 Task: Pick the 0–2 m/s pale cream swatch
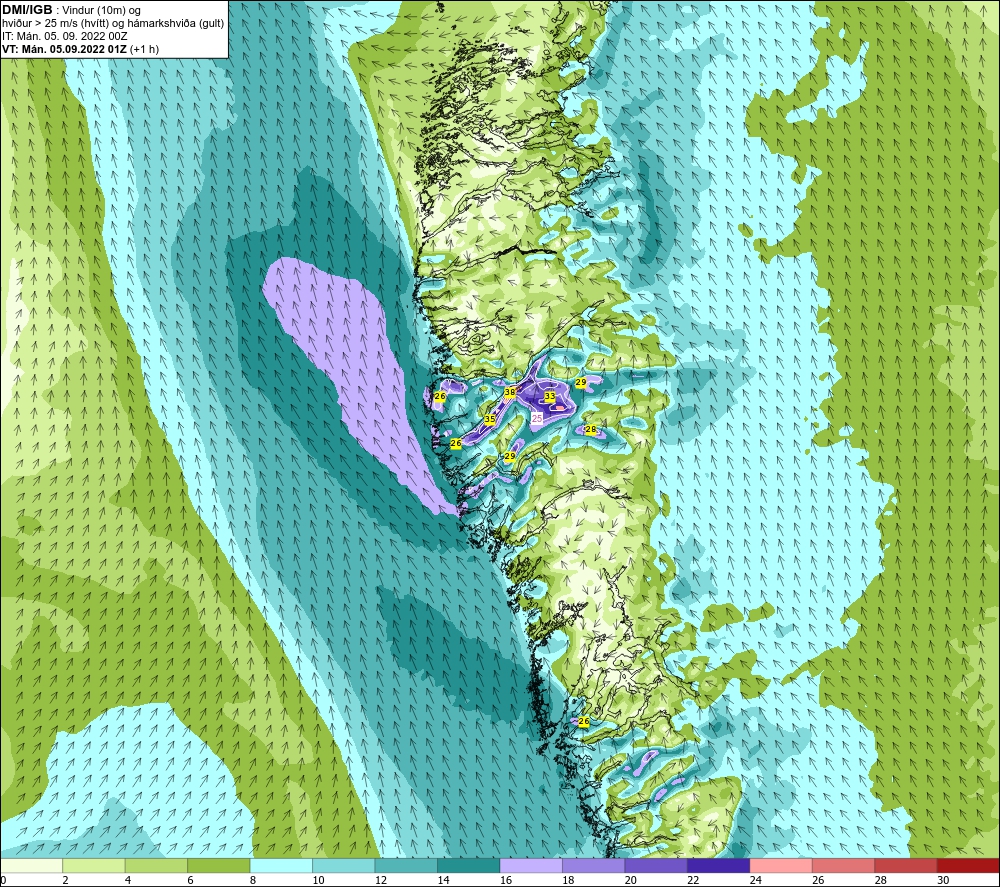click(x=31, y=865)
